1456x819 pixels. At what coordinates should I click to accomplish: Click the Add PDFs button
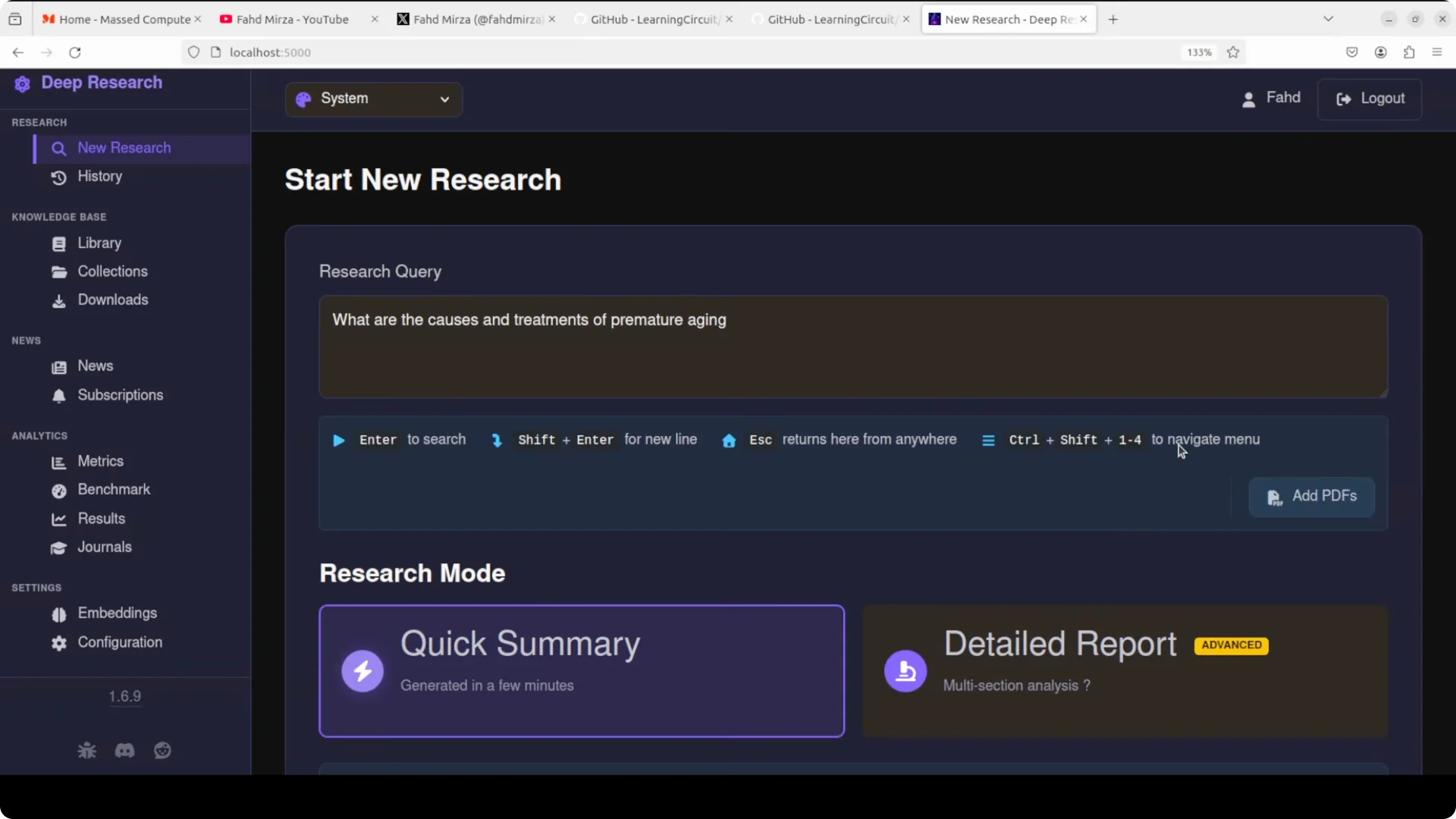(x=1312, y=497)
